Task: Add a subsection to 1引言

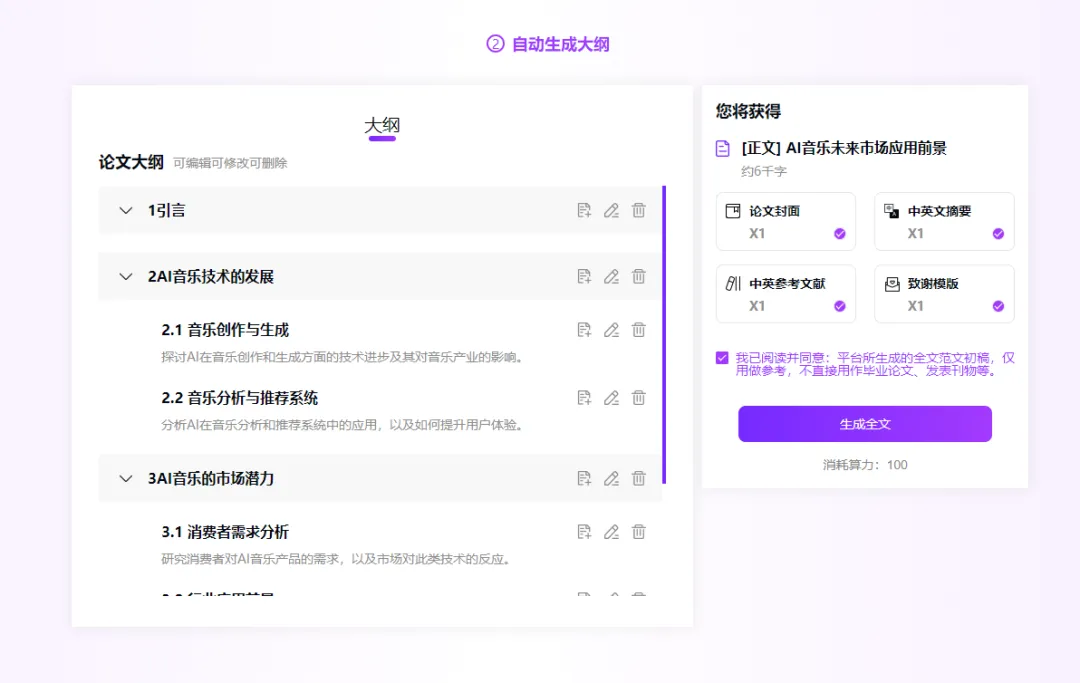Action: pyautogui.click(x=584, y=211)
